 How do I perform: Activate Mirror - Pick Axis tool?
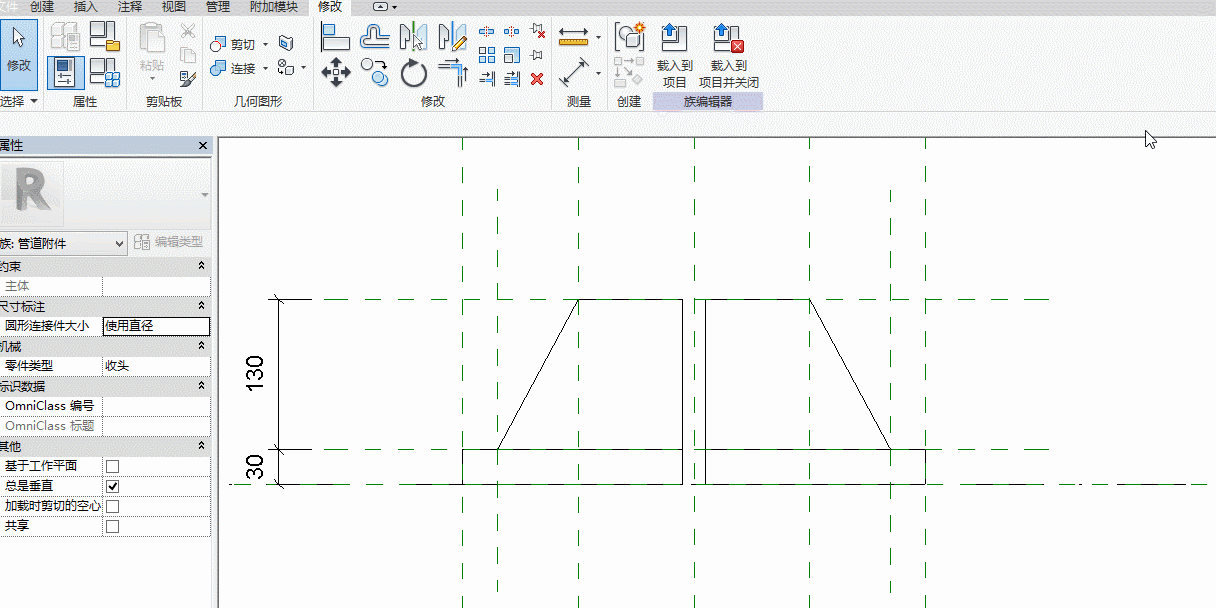[413, 38]
